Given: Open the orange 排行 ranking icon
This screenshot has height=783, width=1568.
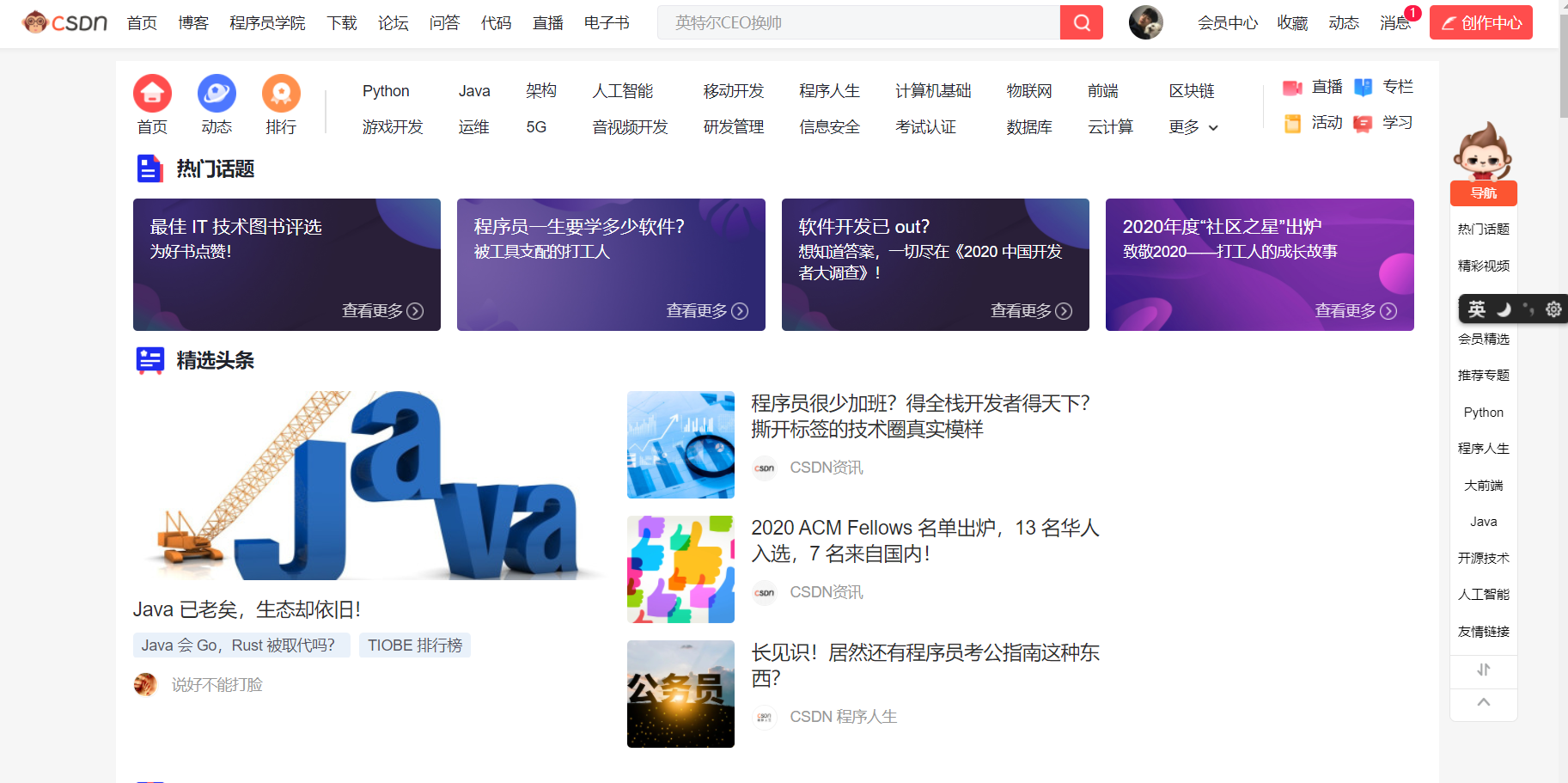Looking at the screenshot, I should [x=281, y=93].
